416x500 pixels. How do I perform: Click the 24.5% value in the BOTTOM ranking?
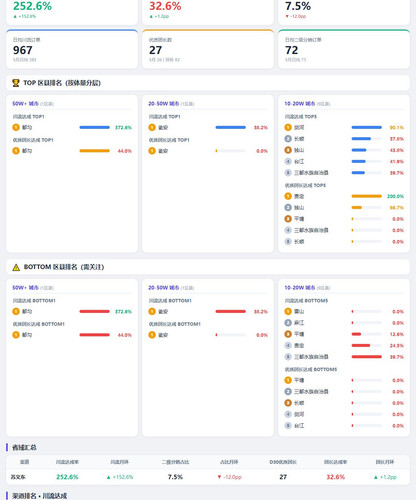397,345
